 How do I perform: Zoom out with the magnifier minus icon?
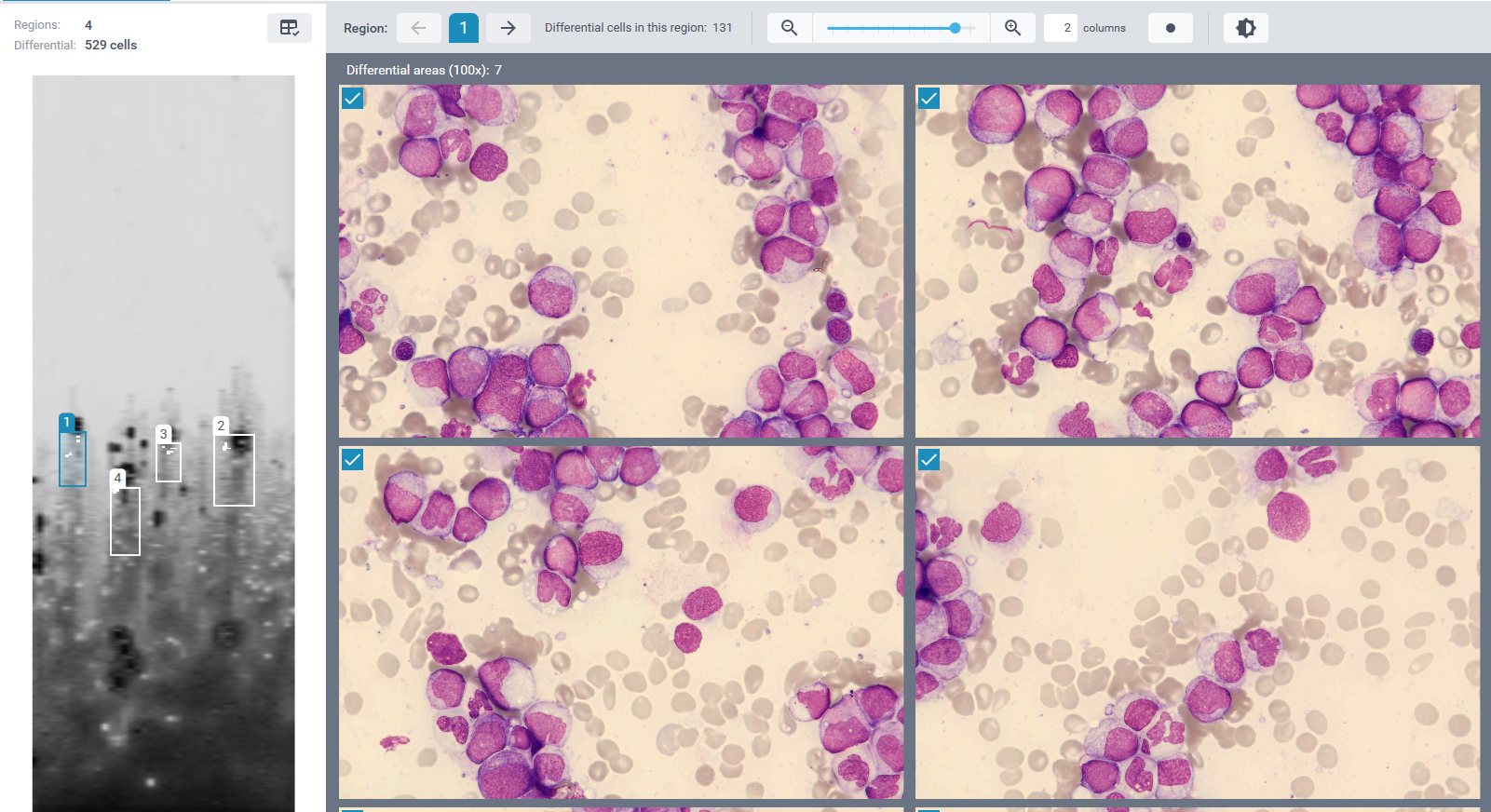point(790,28)
